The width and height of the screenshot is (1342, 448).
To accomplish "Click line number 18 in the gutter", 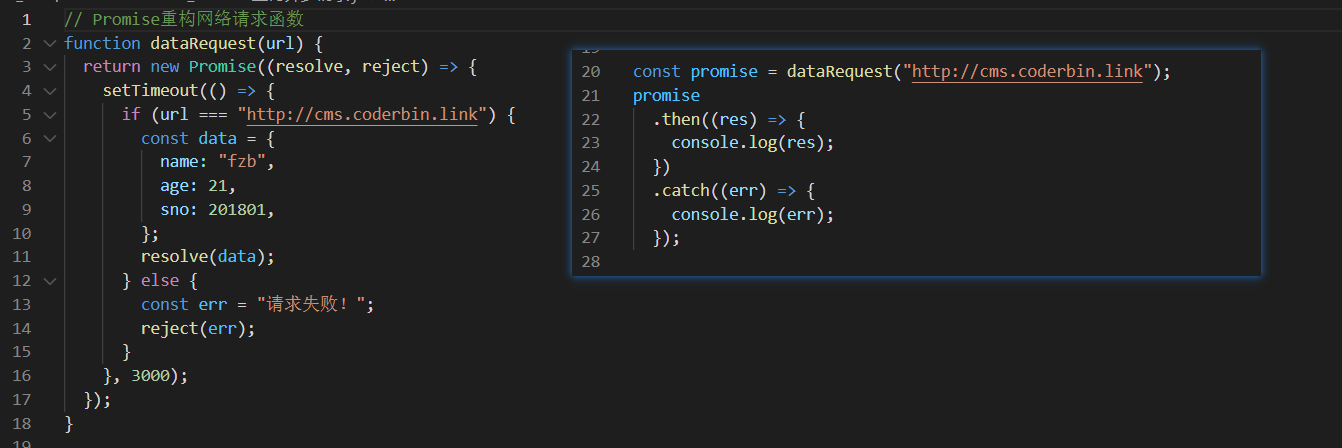I will click(x=21, y=424).
